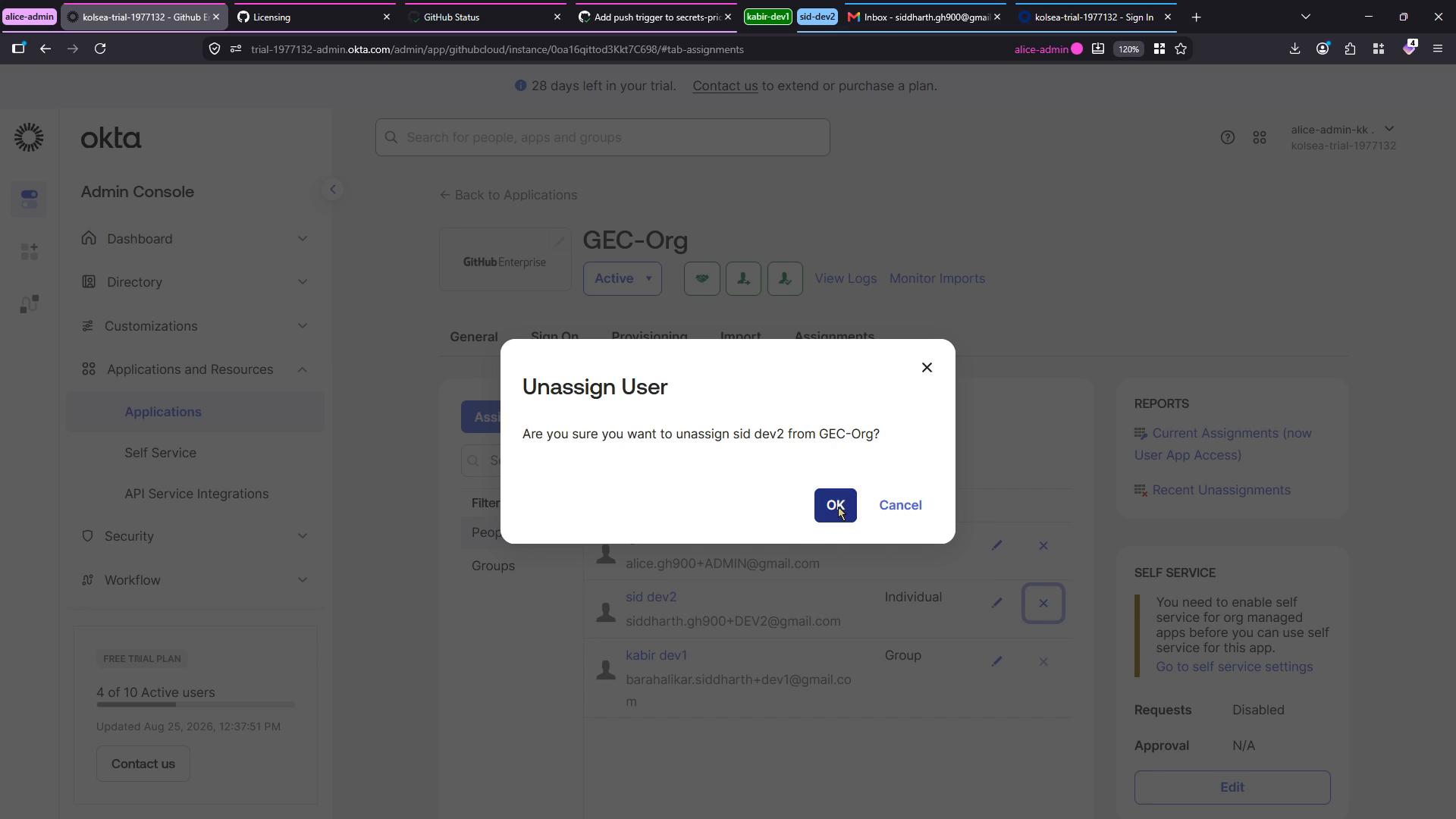The height and width of the screenshot is (819, 1456).
Task: Open API Service Integrations sidebar item
Action: pos(196,494)
